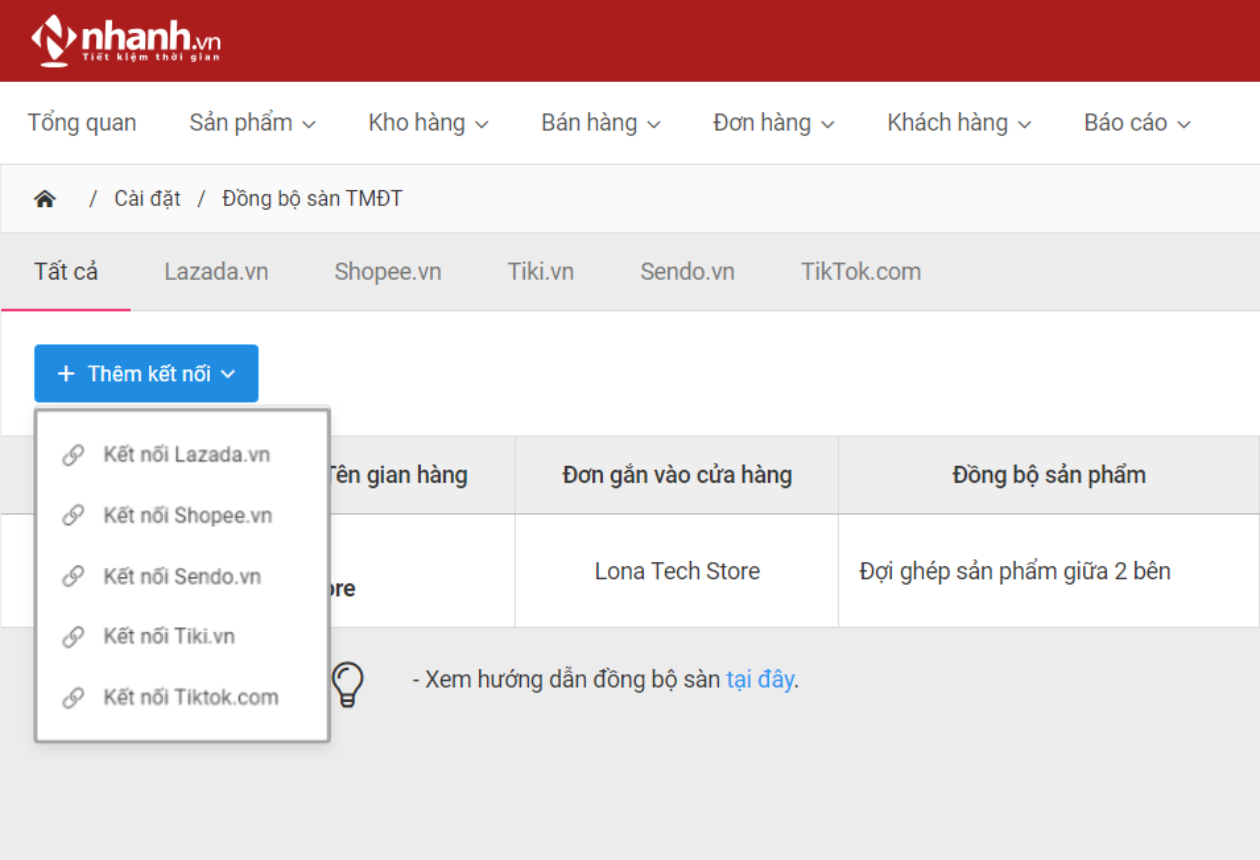Screen dimensions: 1260x860
Task: Go to Cài đặt in the breadcrumb
Action: pyautogui.click(x=147, y=198)
